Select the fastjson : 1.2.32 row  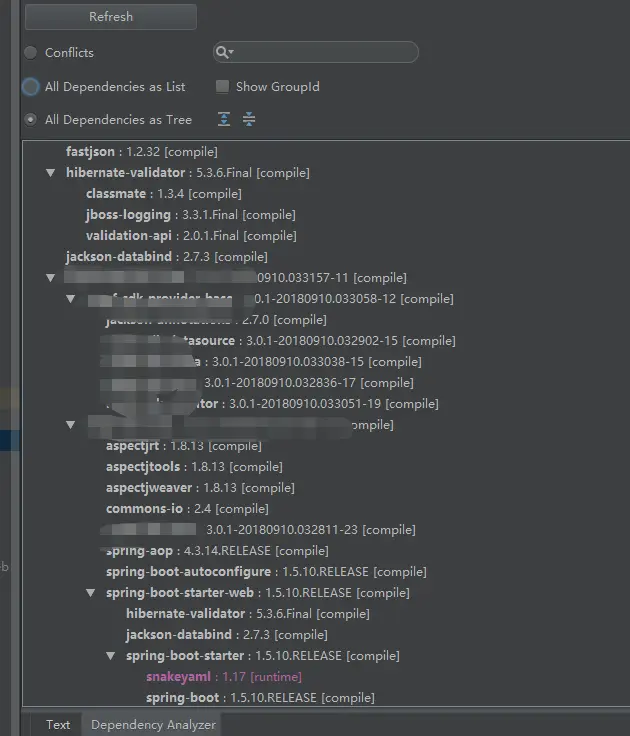click(x=142, y=152)
